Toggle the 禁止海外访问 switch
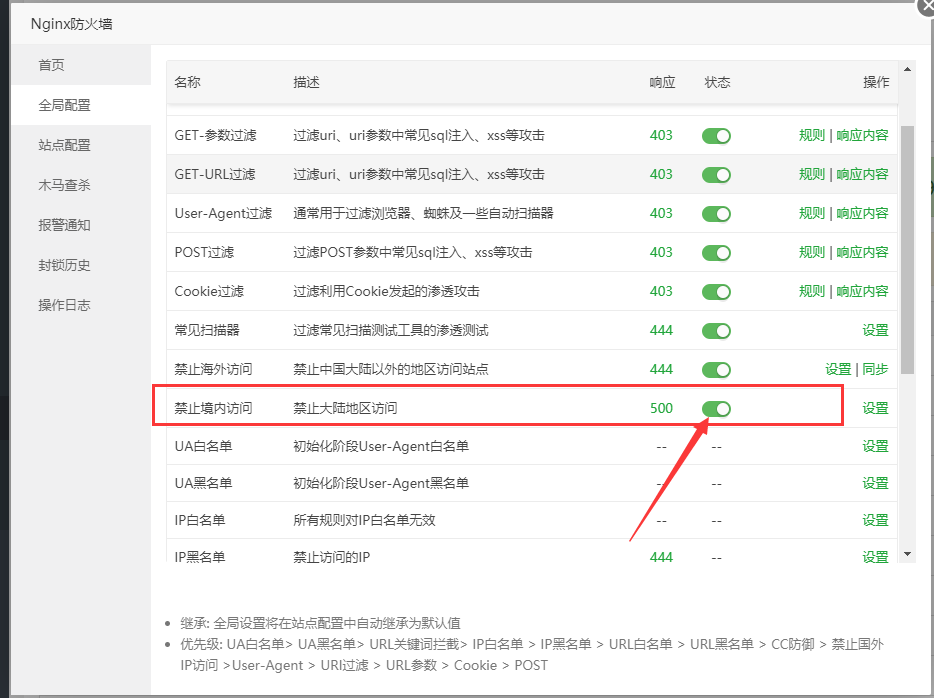The height and width of the screenshot is (698, 934). click(x=716, y=370)
